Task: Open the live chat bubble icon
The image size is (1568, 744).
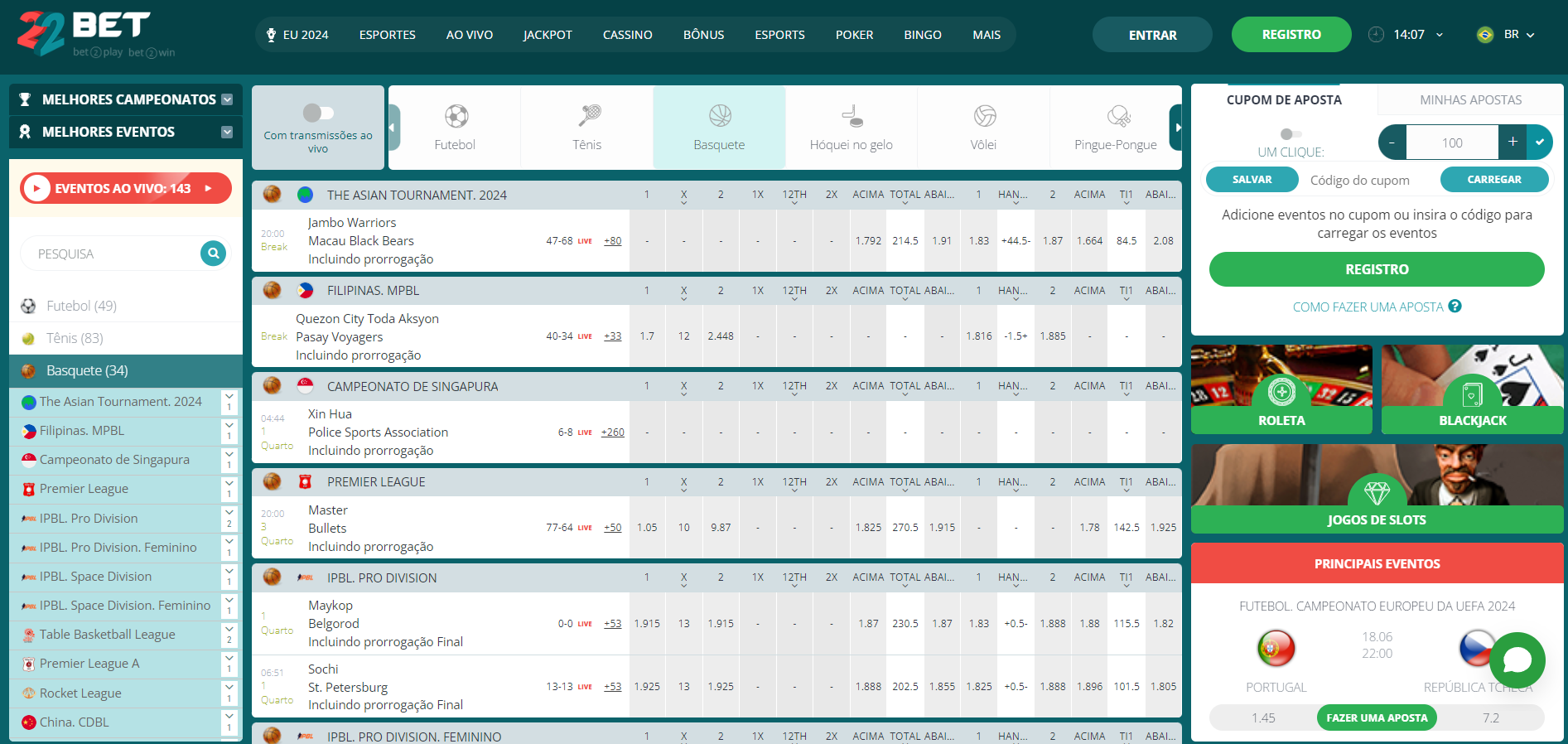Action: point(1517,660)
